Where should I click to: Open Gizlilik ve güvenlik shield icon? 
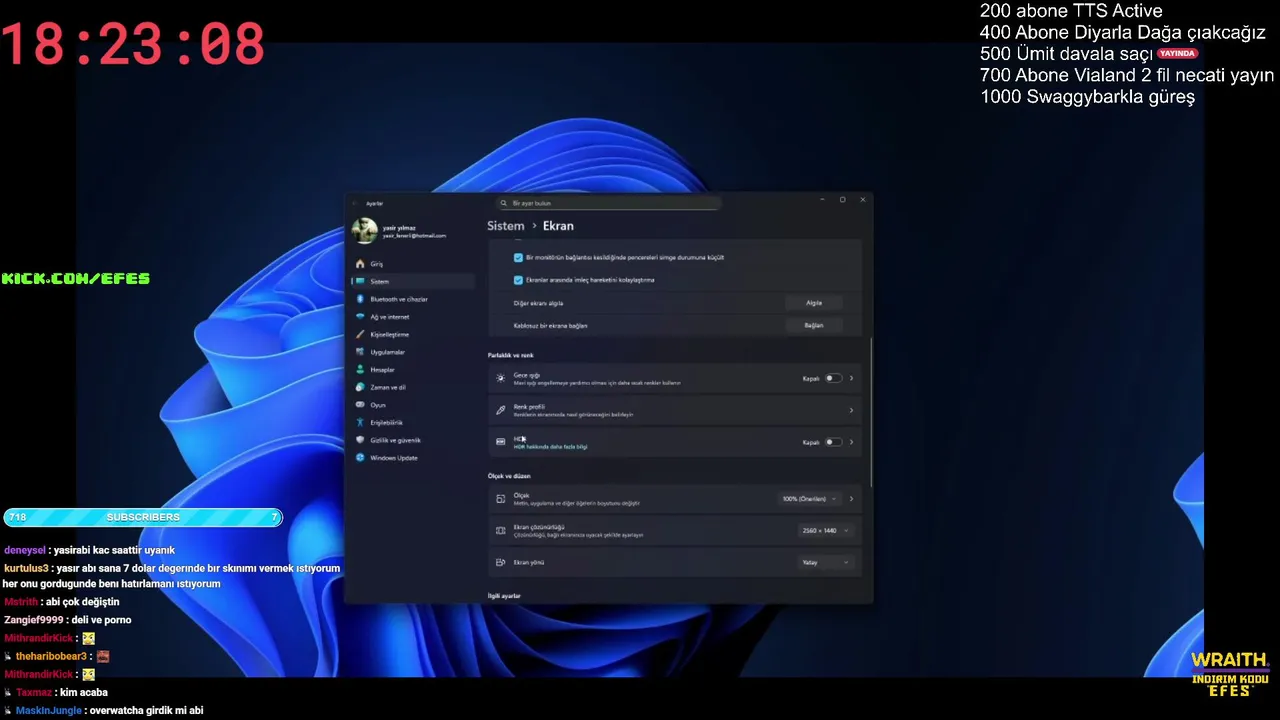(x=360, y=440)
